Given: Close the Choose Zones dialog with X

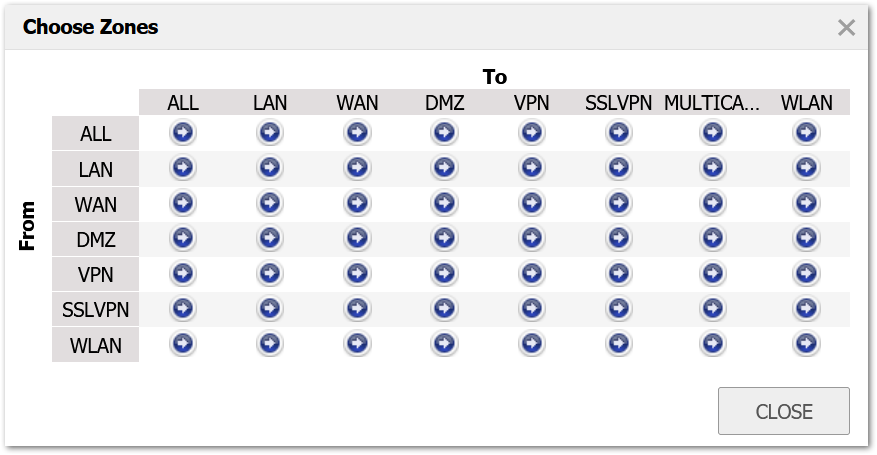Looking at the screenshot, I should click(x=846, y=27).
